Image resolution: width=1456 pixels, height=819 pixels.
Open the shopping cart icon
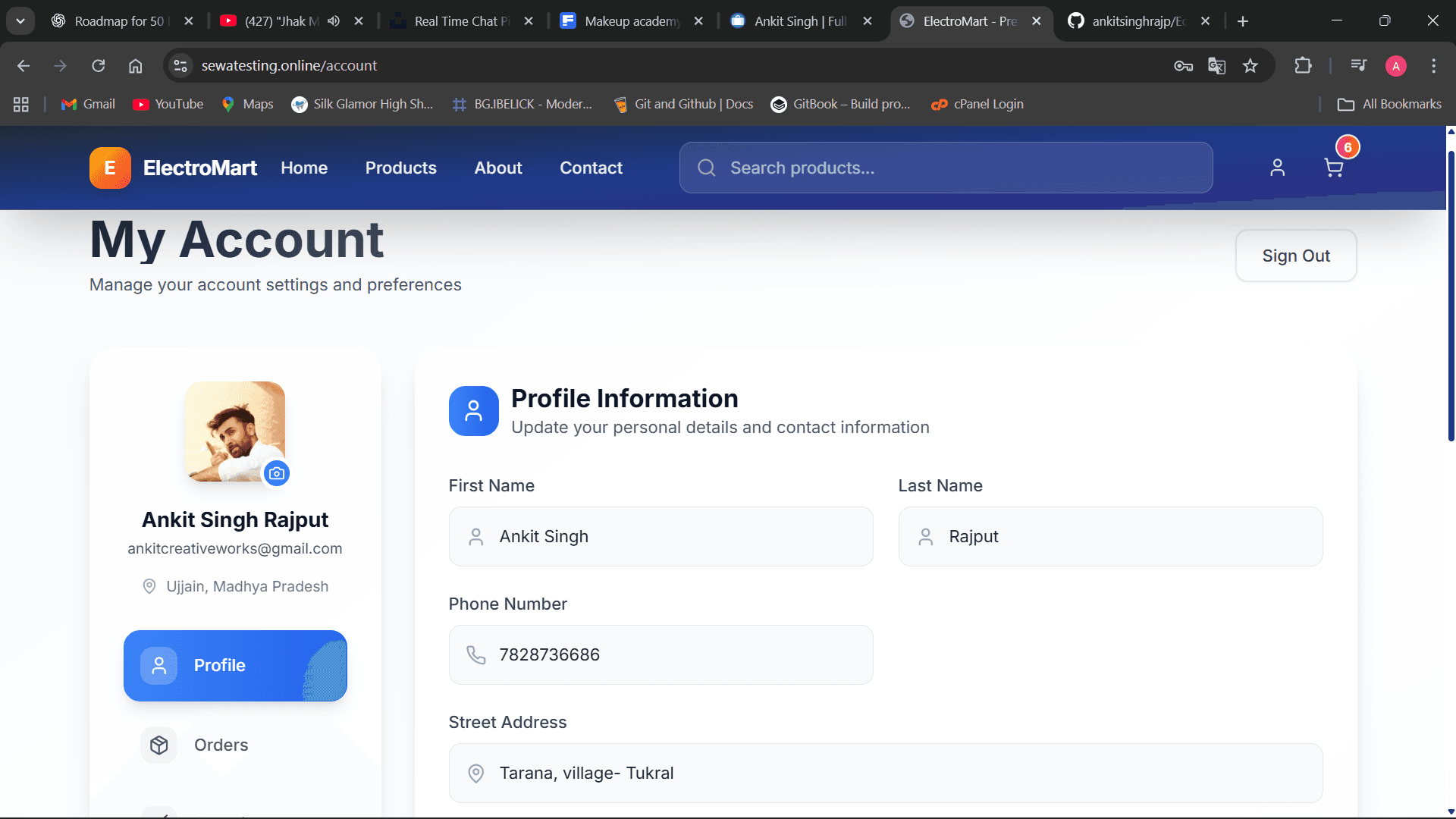(x=1333, y=168)
